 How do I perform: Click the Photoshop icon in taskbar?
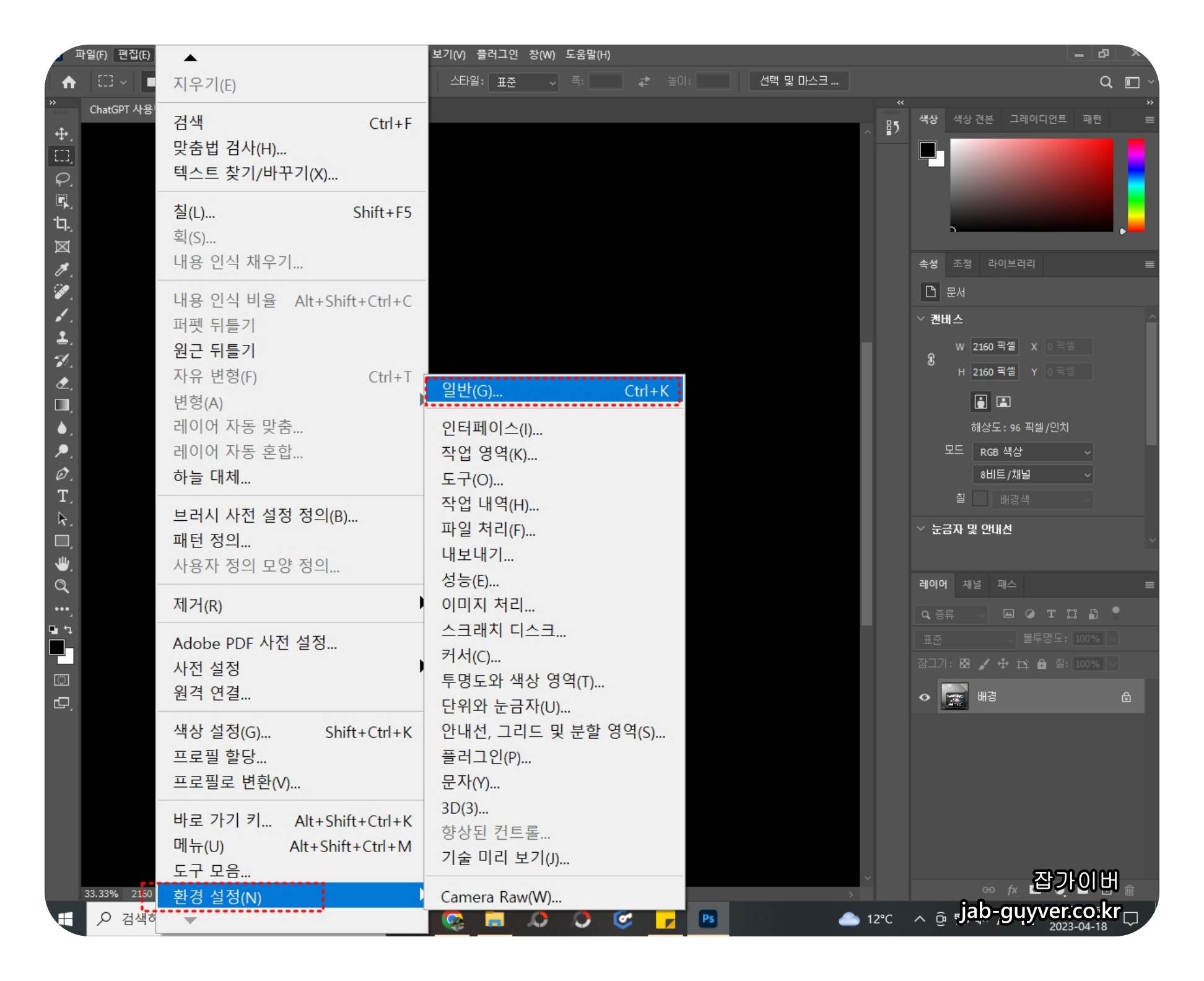pos(708,919)
